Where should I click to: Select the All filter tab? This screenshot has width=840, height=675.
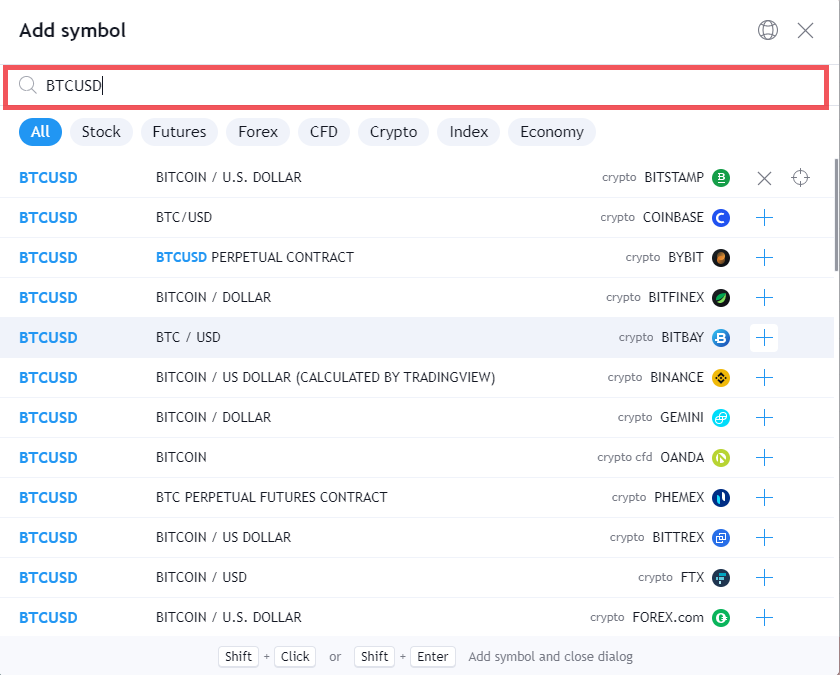pyautogui.click(x=40, y=132)
